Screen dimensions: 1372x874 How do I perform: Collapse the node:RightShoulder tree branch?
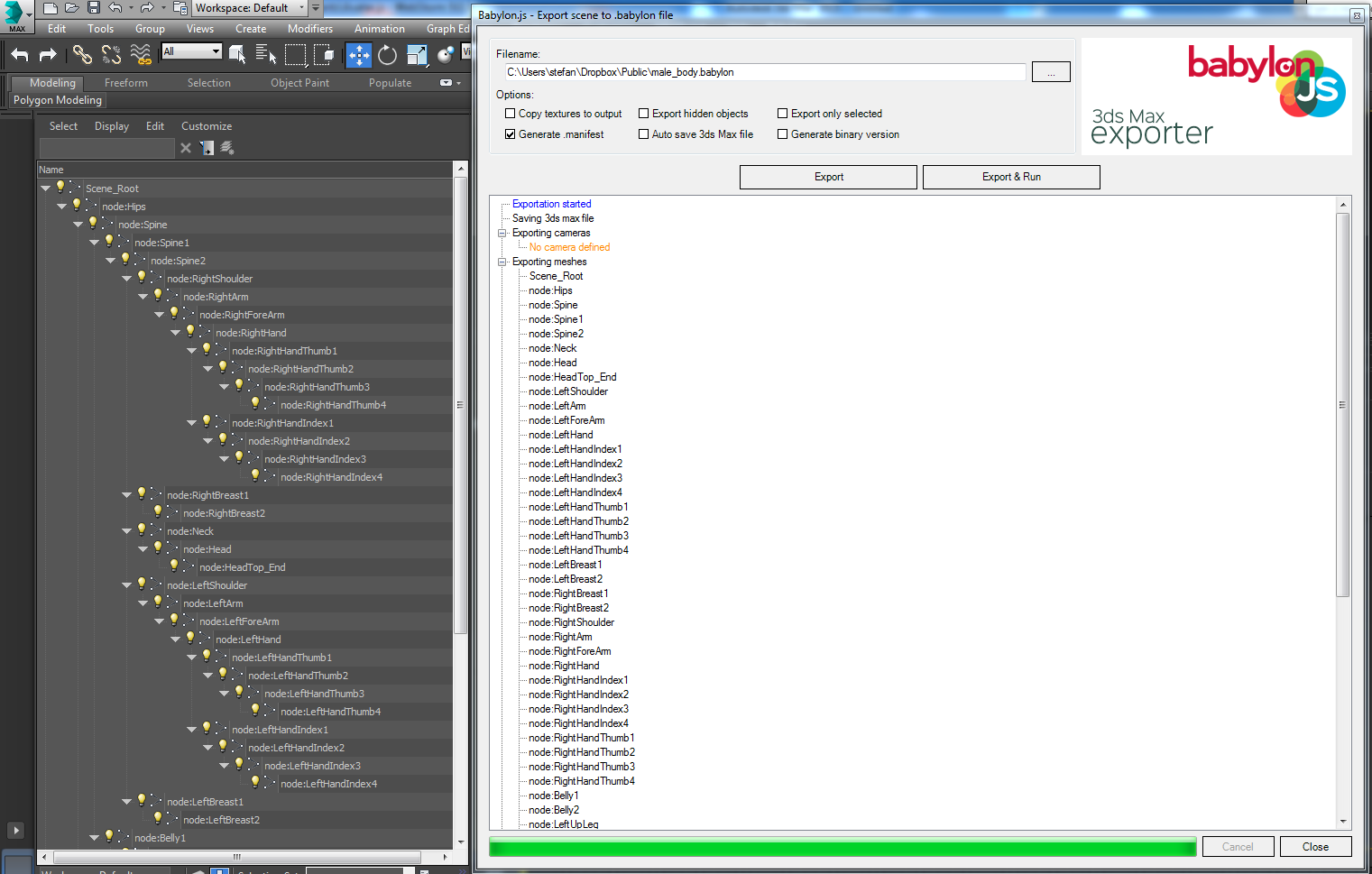click(x=127, y=279)
